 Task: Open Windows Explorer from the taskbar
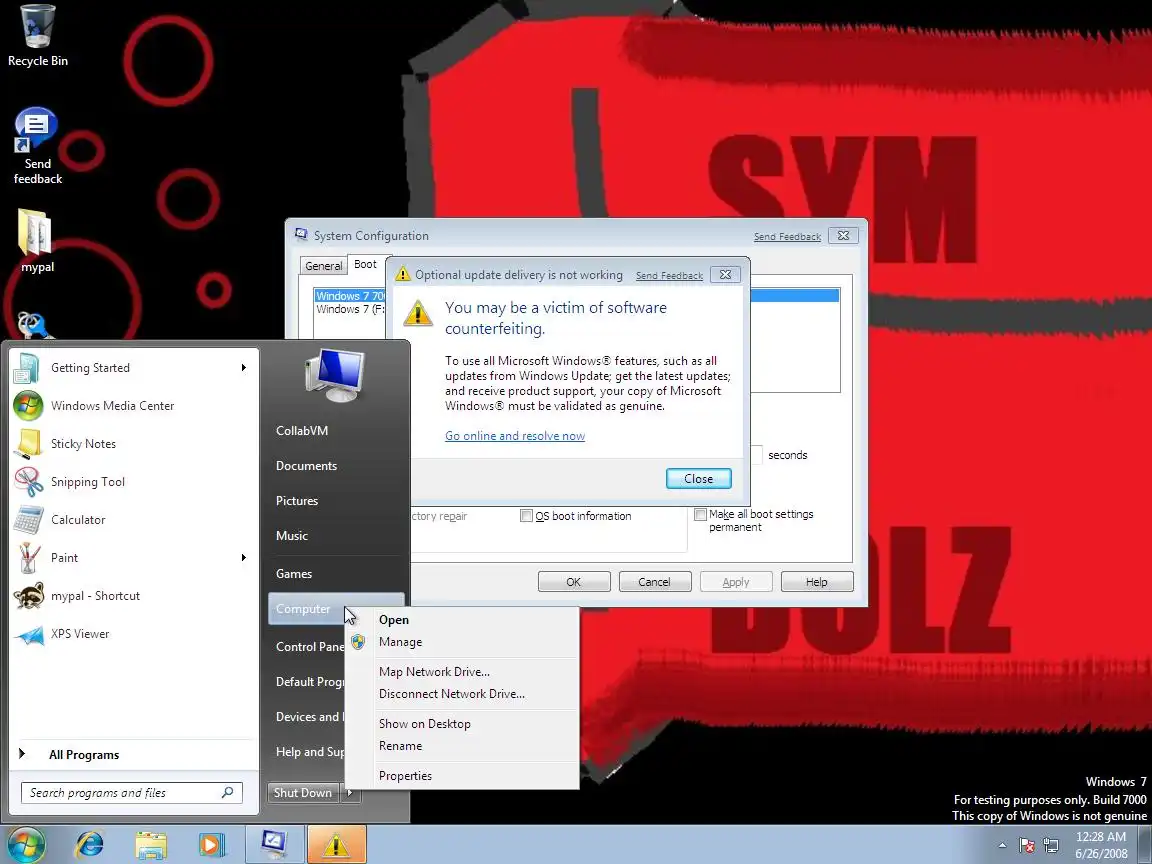pyautogui.click(x=151, y=845)
